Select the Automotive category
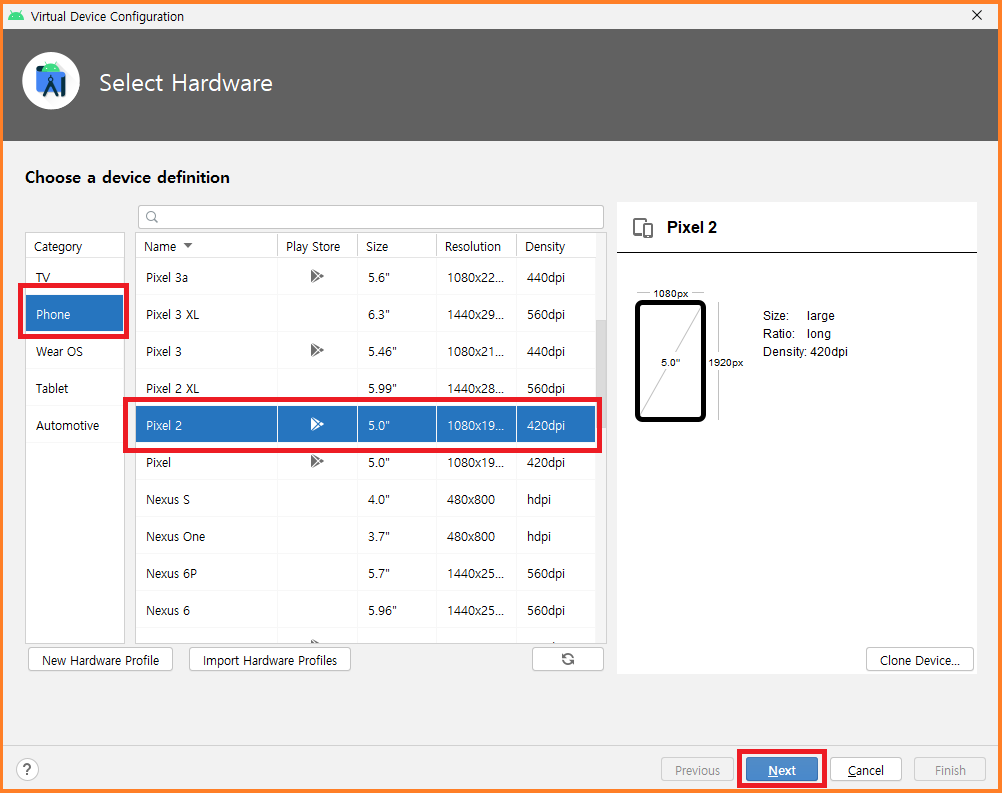 tap(75, 426)
